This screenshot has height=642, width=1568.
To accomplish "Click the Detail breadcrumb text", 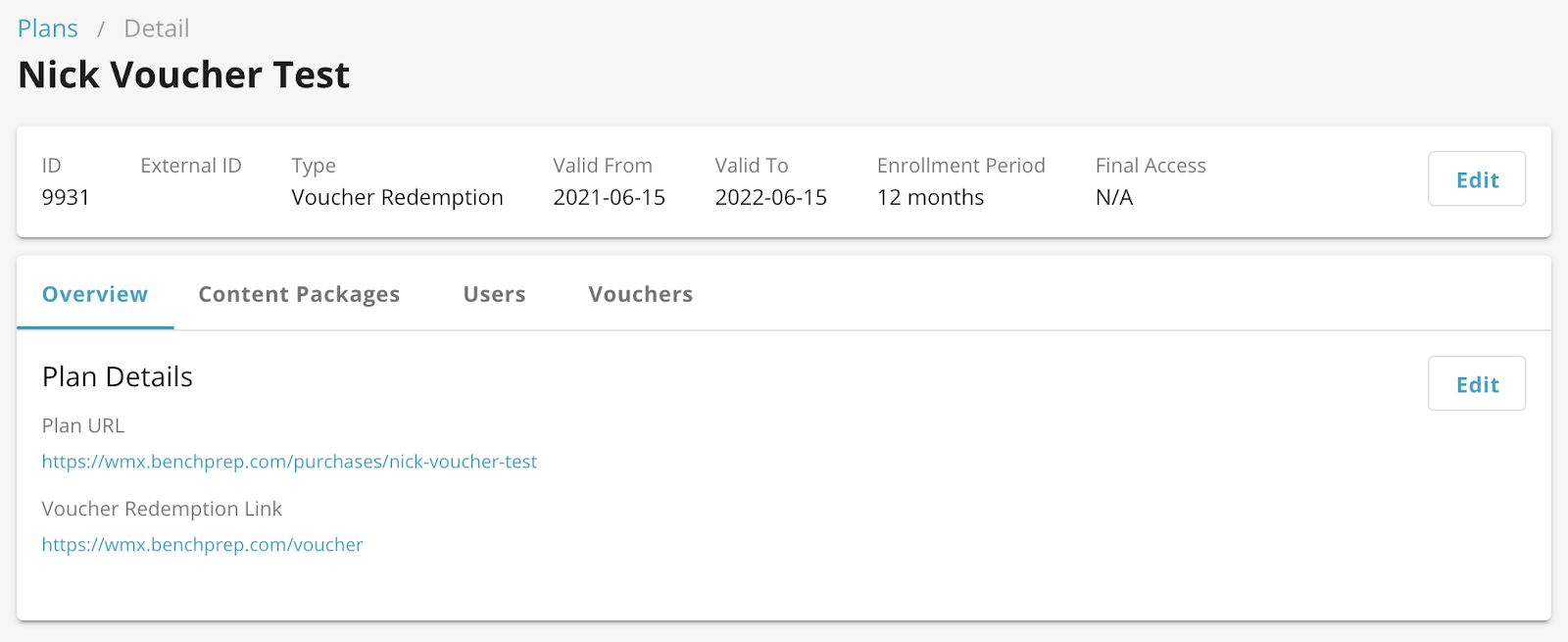I will [156, 28].
